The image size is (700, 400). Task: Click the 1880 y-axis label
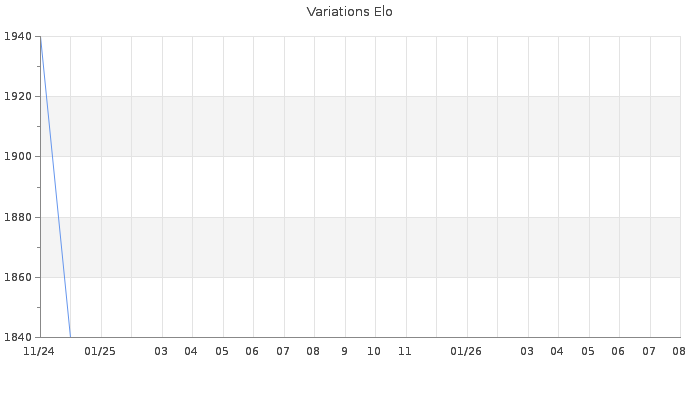point(18,217)
